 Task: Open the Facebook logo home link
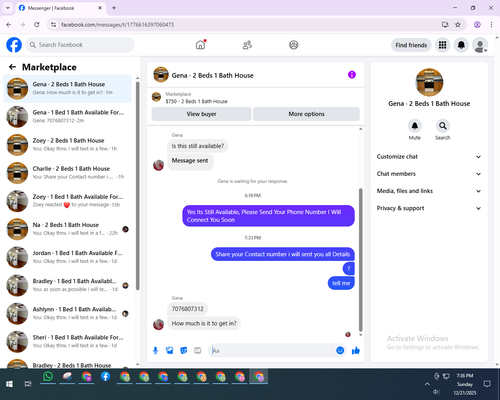pyautogui.click(x=14, y=45)
